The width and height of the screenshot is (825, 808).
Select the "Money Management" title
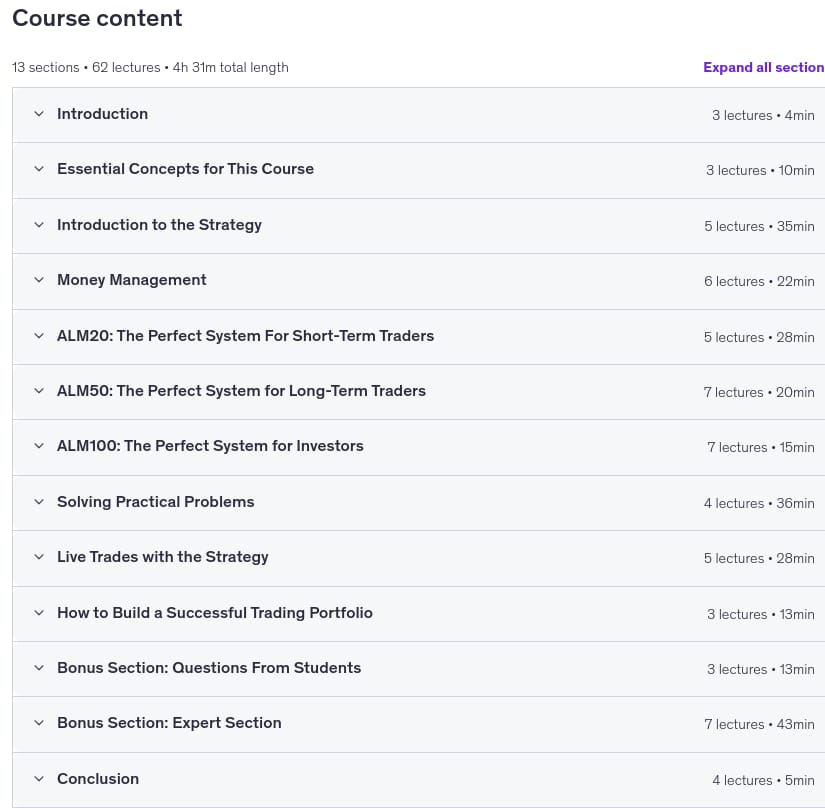coord(132,280)
